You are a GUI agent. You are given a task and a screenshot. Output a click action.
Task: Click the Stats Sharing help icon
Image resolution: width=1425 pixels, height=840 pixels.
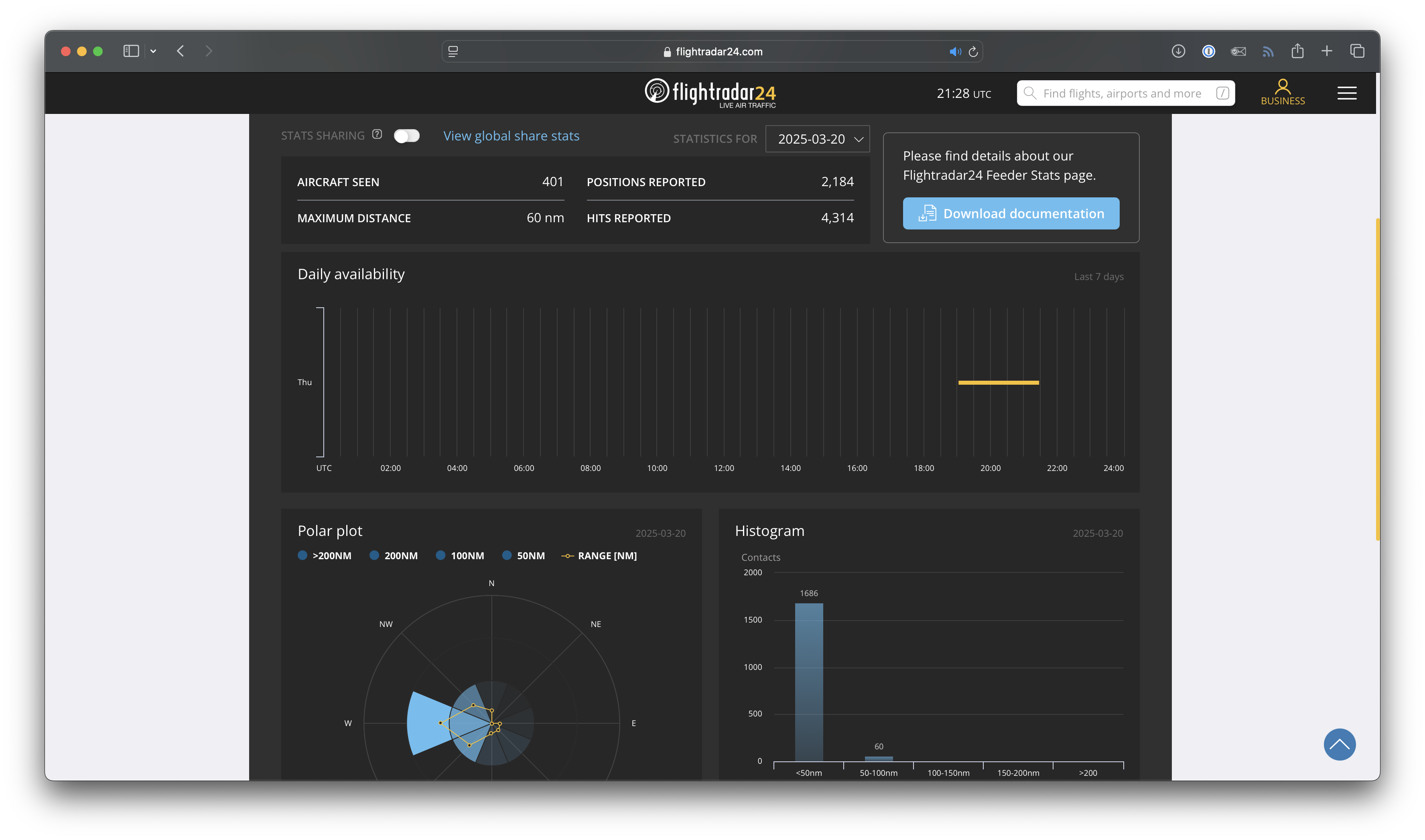click(377, 135)
